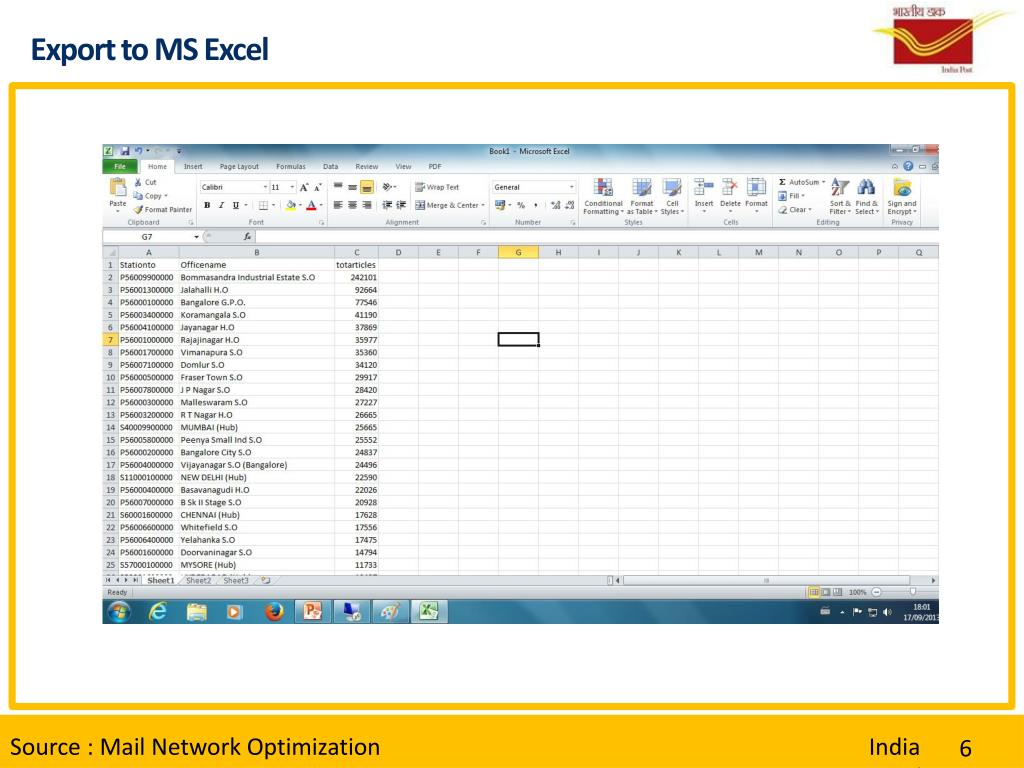Toggle Bold formatting
Viewport: 1024px width, 768px height.
[207, 205]
